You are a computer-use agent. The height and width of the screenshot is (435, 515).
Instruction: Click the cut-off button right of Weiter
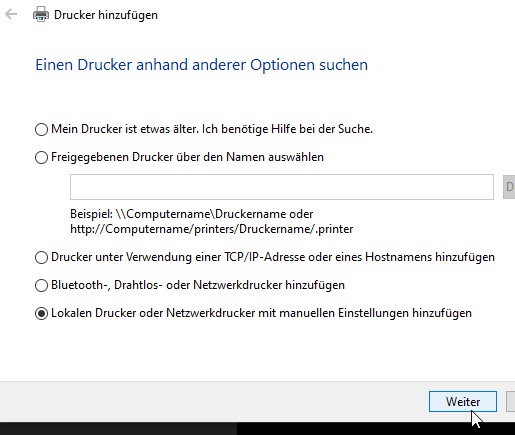click(x=511, y=402)
